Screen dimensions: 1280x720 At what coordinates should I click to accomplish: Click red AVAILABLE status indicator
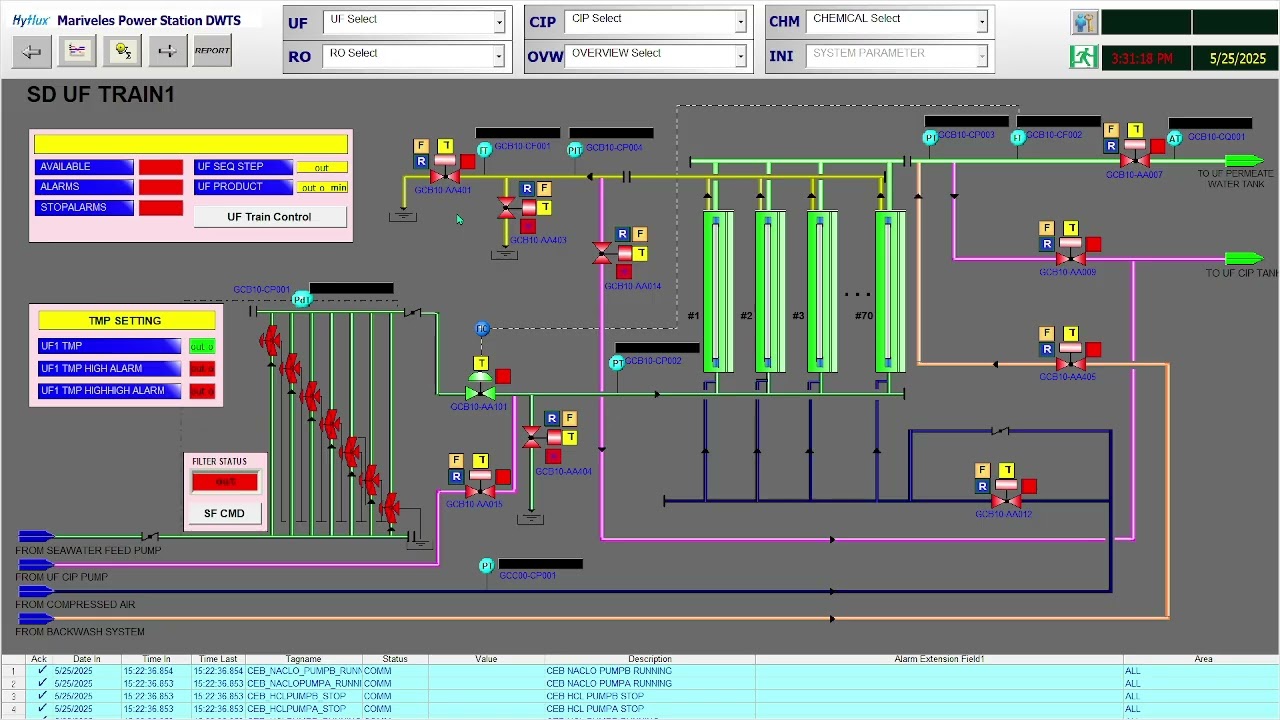tap(161, 167)
